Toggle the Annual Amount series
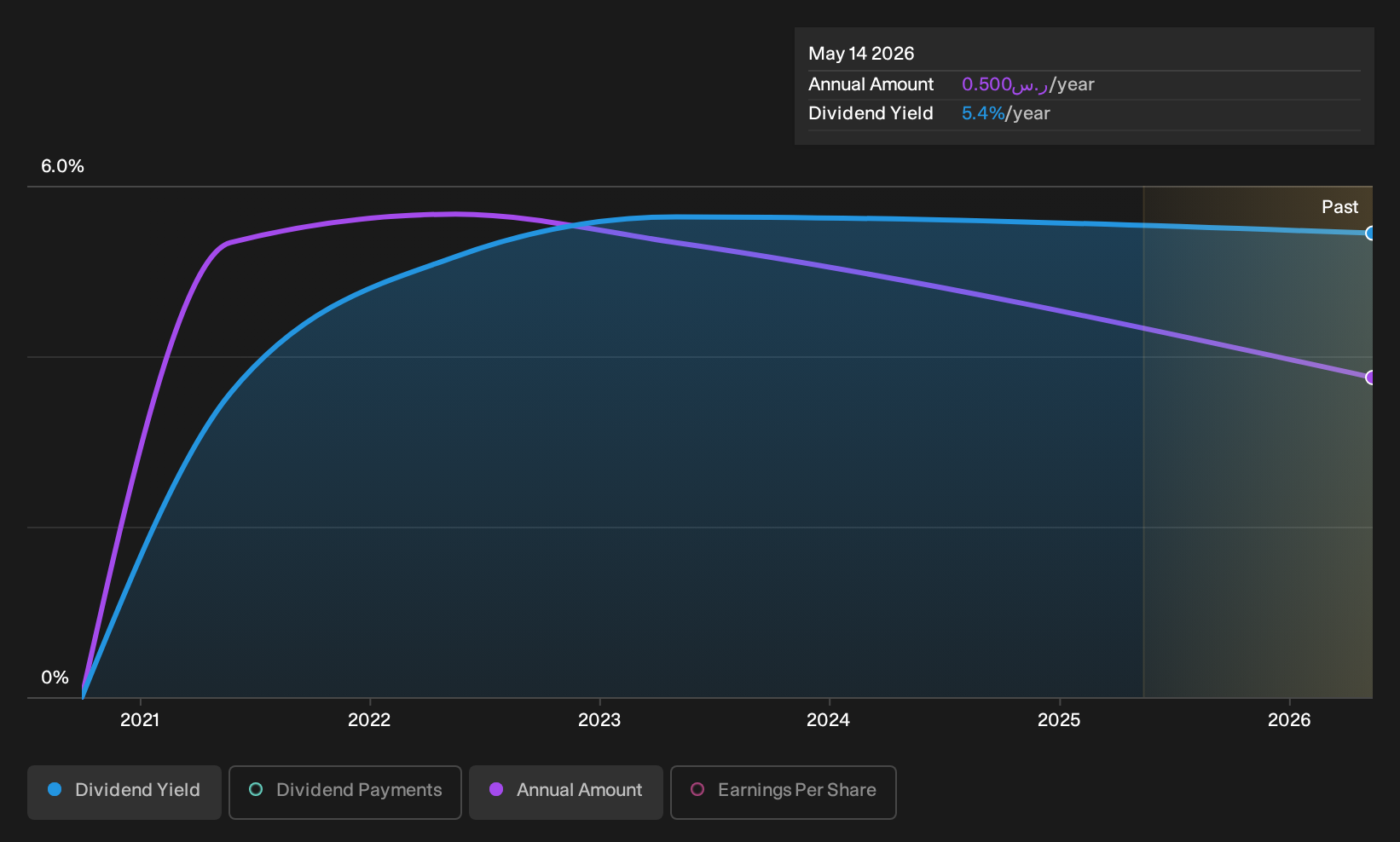This screenshot has width=1400, height=842. pyautogui.click(x=566, y=792)
